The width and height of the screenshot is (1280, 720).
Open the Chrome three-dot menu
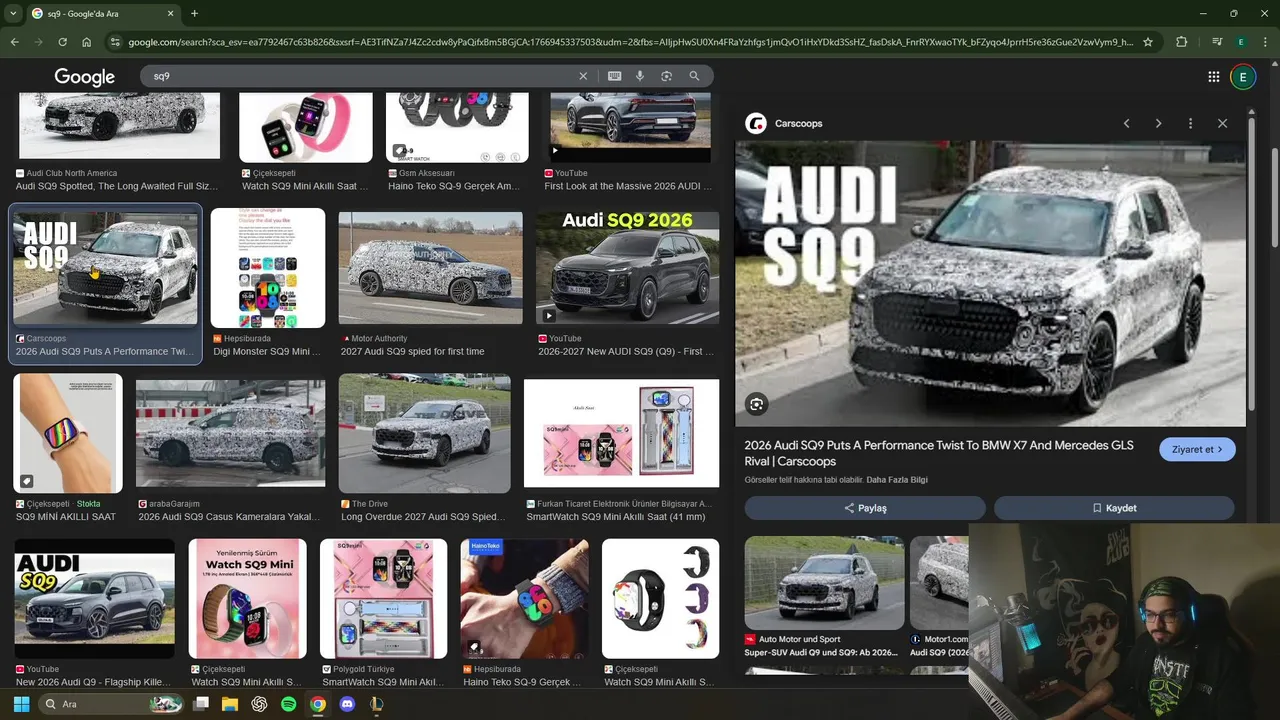(1265, 42)
